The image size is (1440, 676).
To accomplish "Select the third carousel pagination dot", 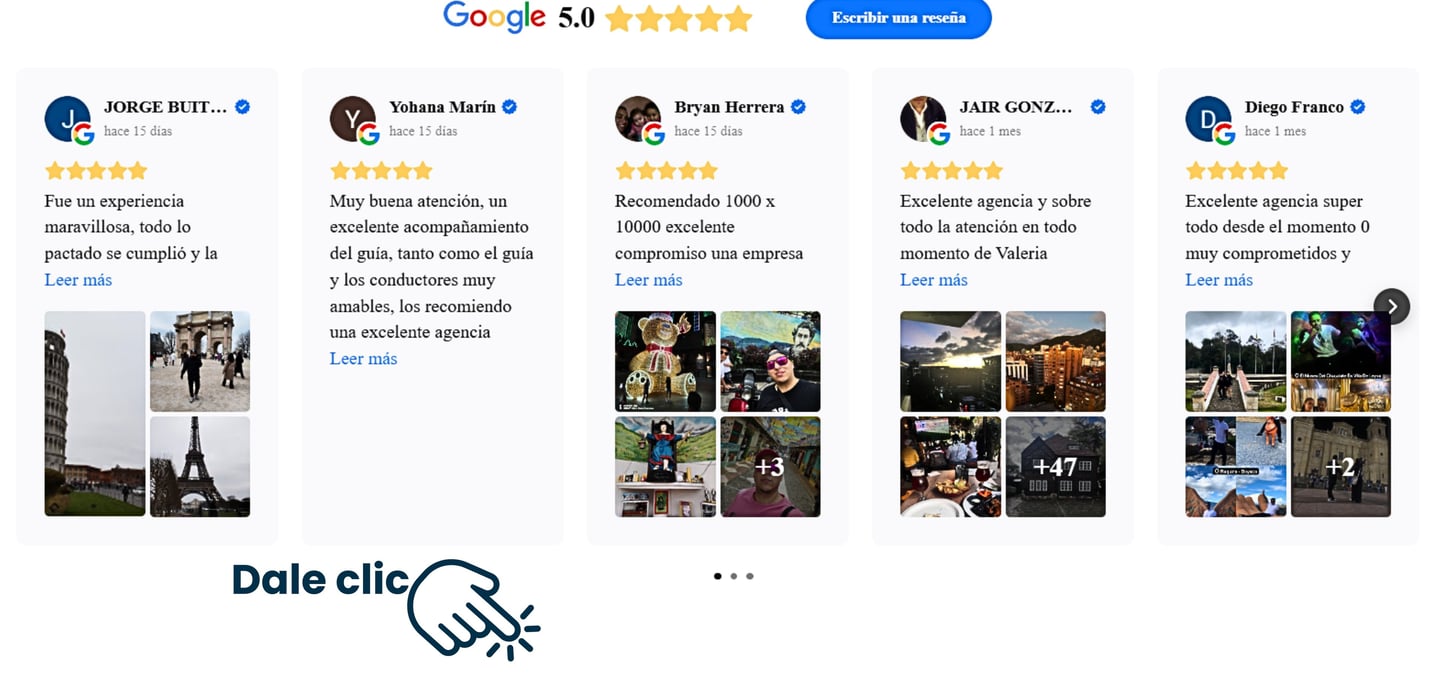I will [x=749, y=576].
